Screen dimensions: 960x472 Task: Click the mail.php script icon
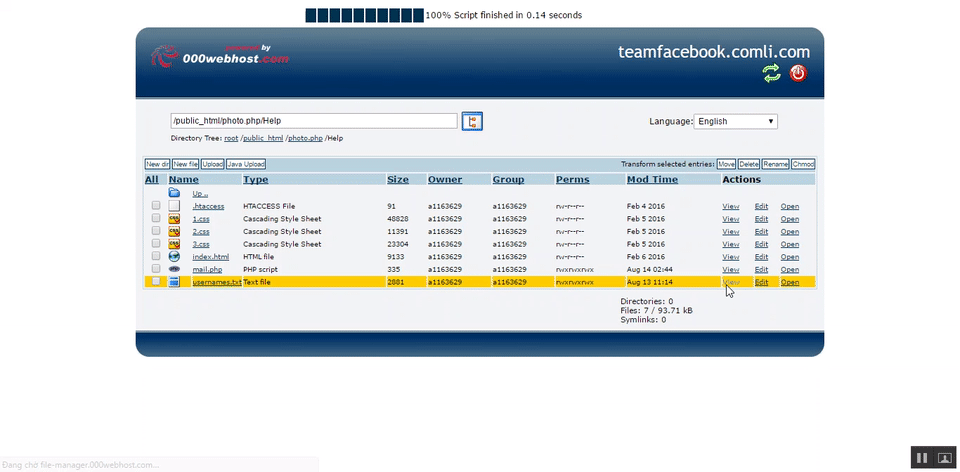pos(174,269)
